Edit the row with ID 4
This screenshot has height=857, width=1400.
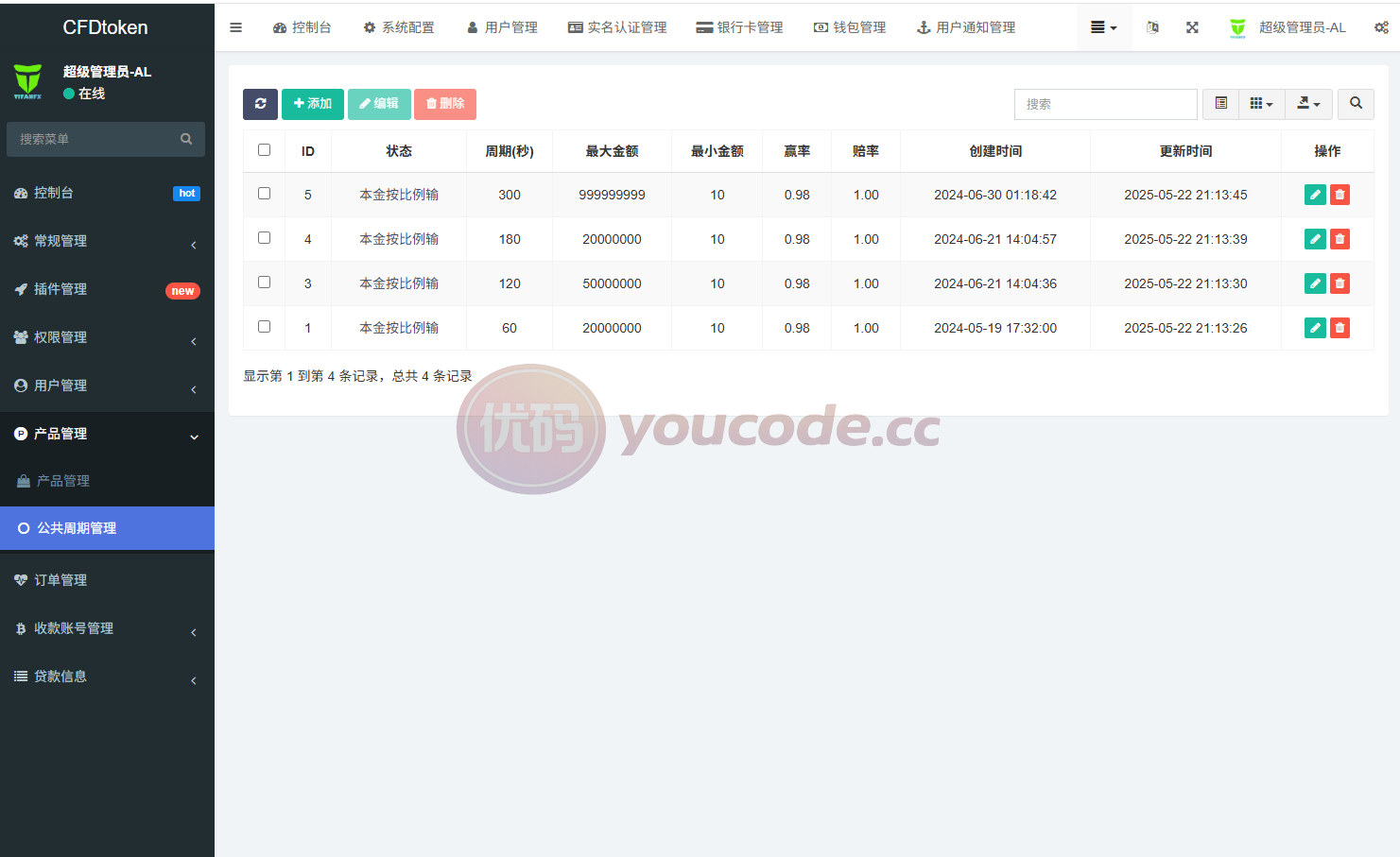1315,239
